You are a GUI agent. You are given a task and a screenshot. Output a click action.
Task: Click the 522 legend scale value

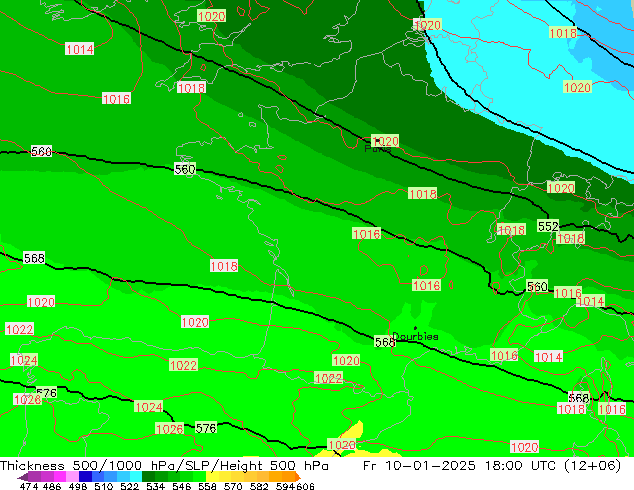click(129, 486)
